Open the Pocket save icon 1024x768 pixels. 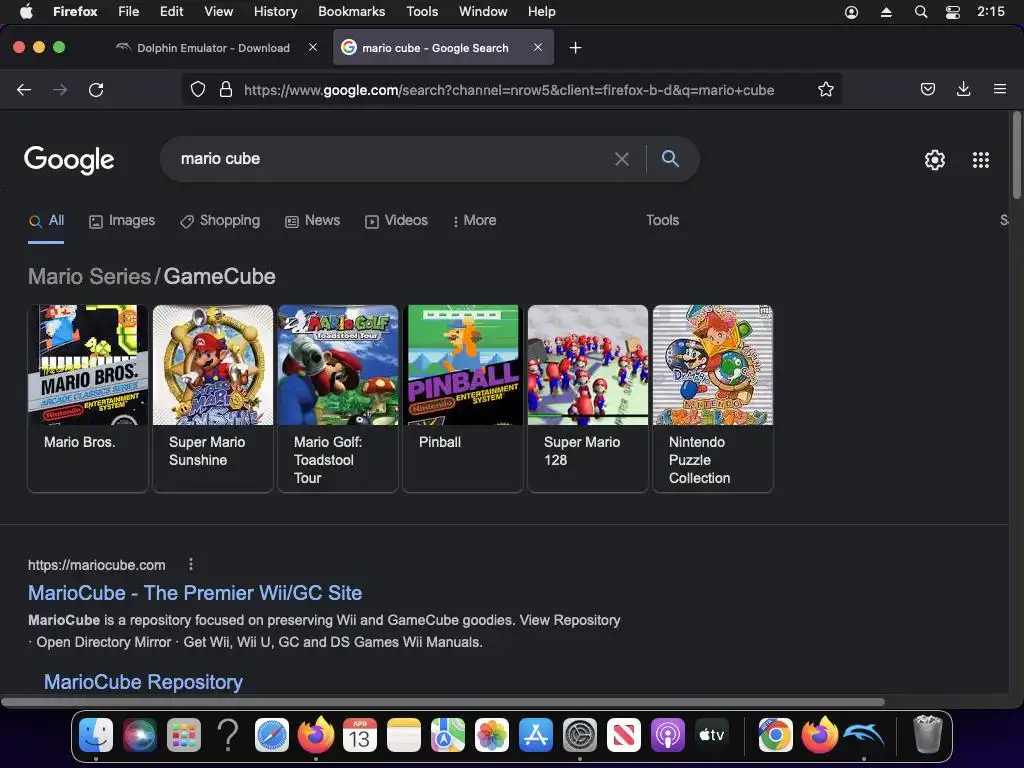coord(927,89)
